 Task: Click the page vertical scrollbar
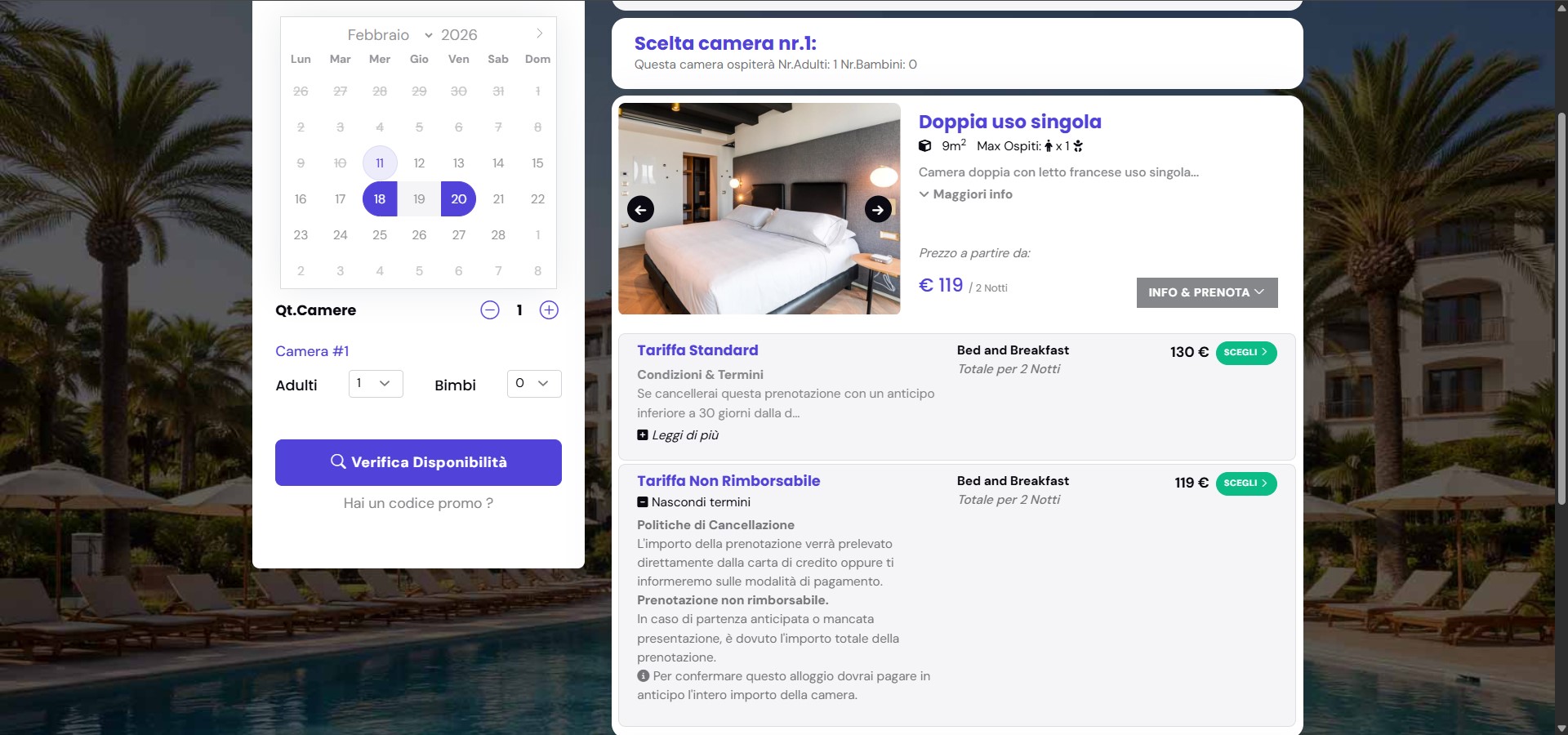coord(1561,310)
